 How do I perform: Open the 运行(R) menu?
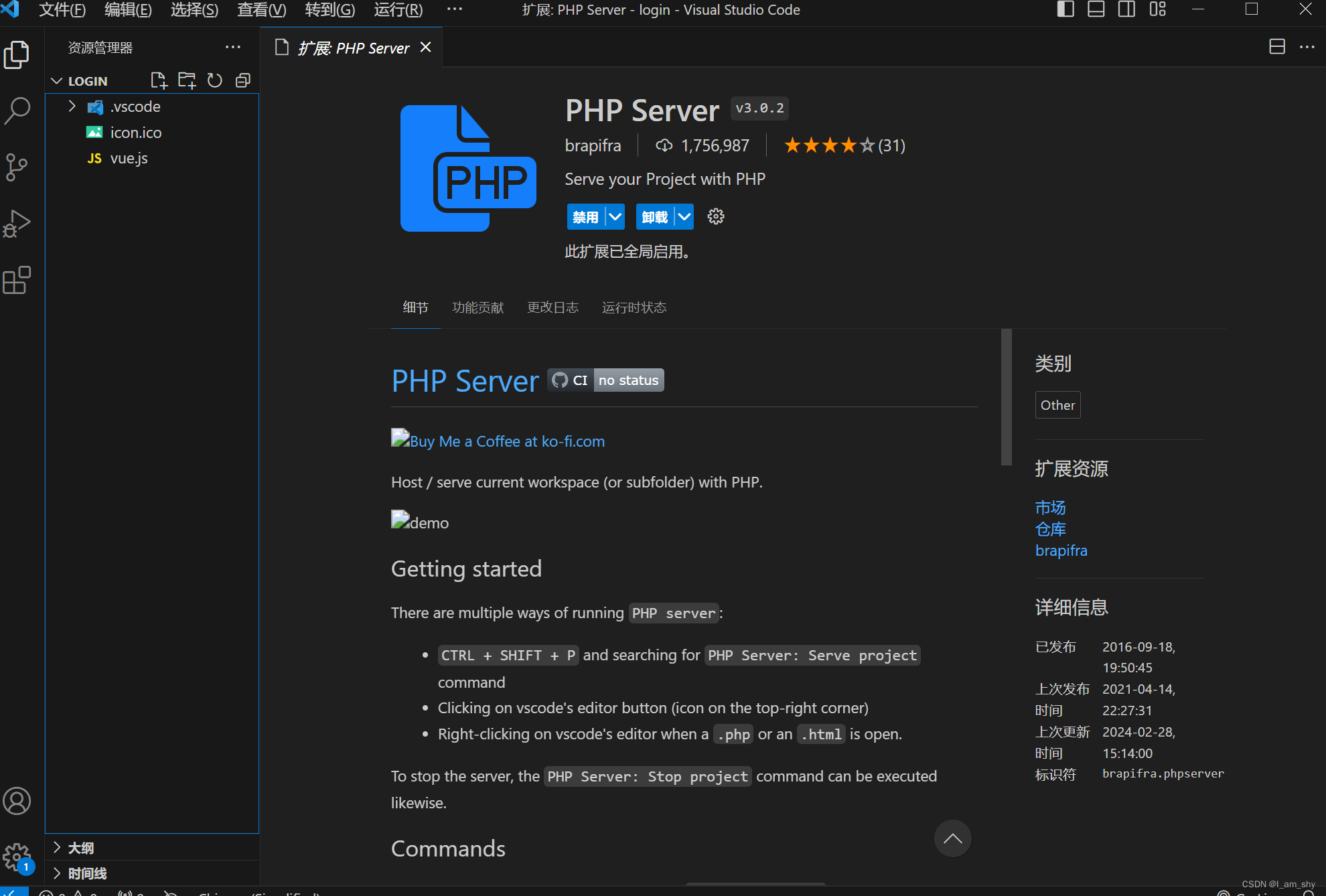click(x=398, y=9)
